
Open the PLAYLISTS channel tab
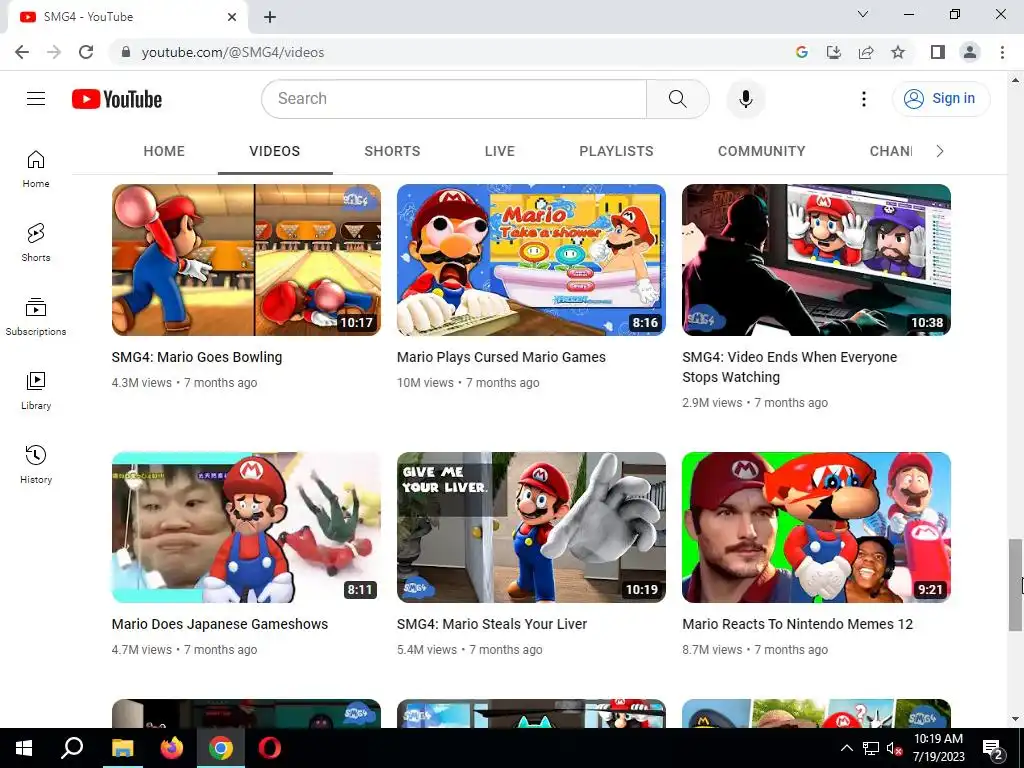tap(616, 152)
